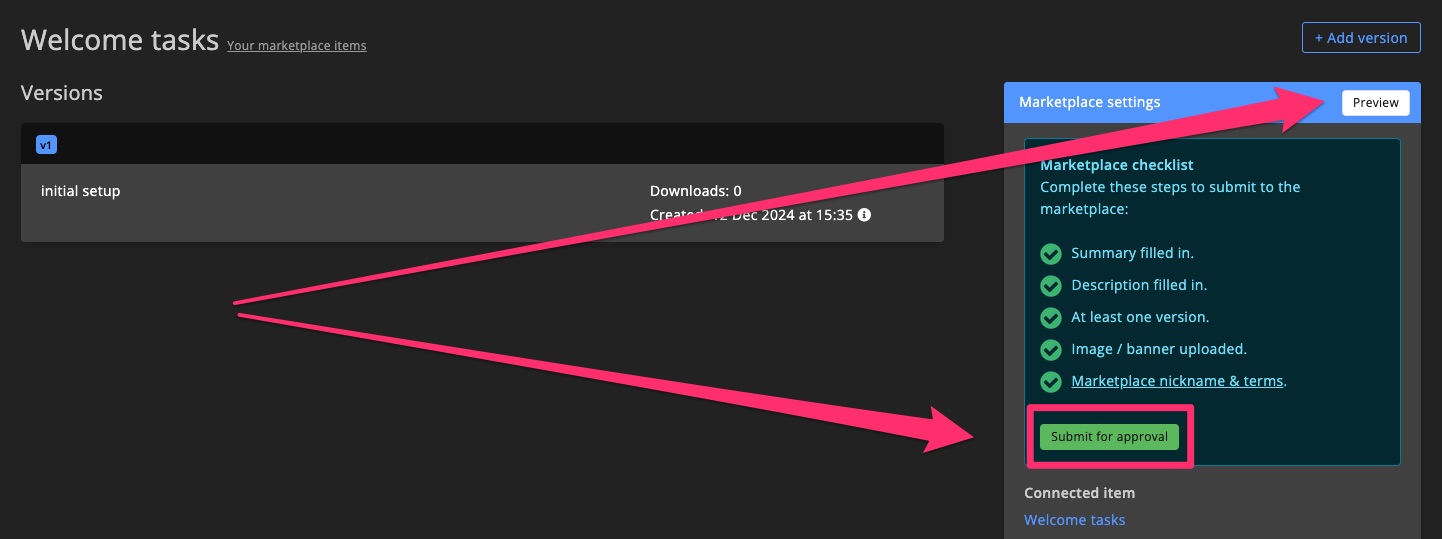Open the marketplace Preview button
This screenshot has width=1442, height=539.
(1376, 102)
